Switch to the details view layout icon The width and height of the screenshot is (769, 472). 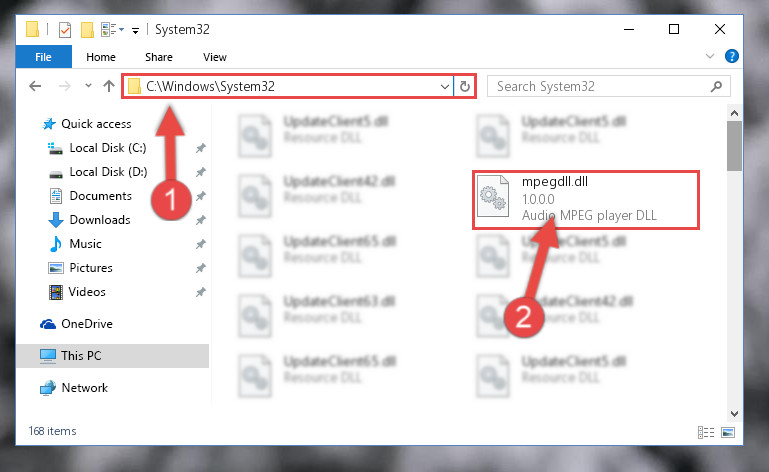coord(706,432)
